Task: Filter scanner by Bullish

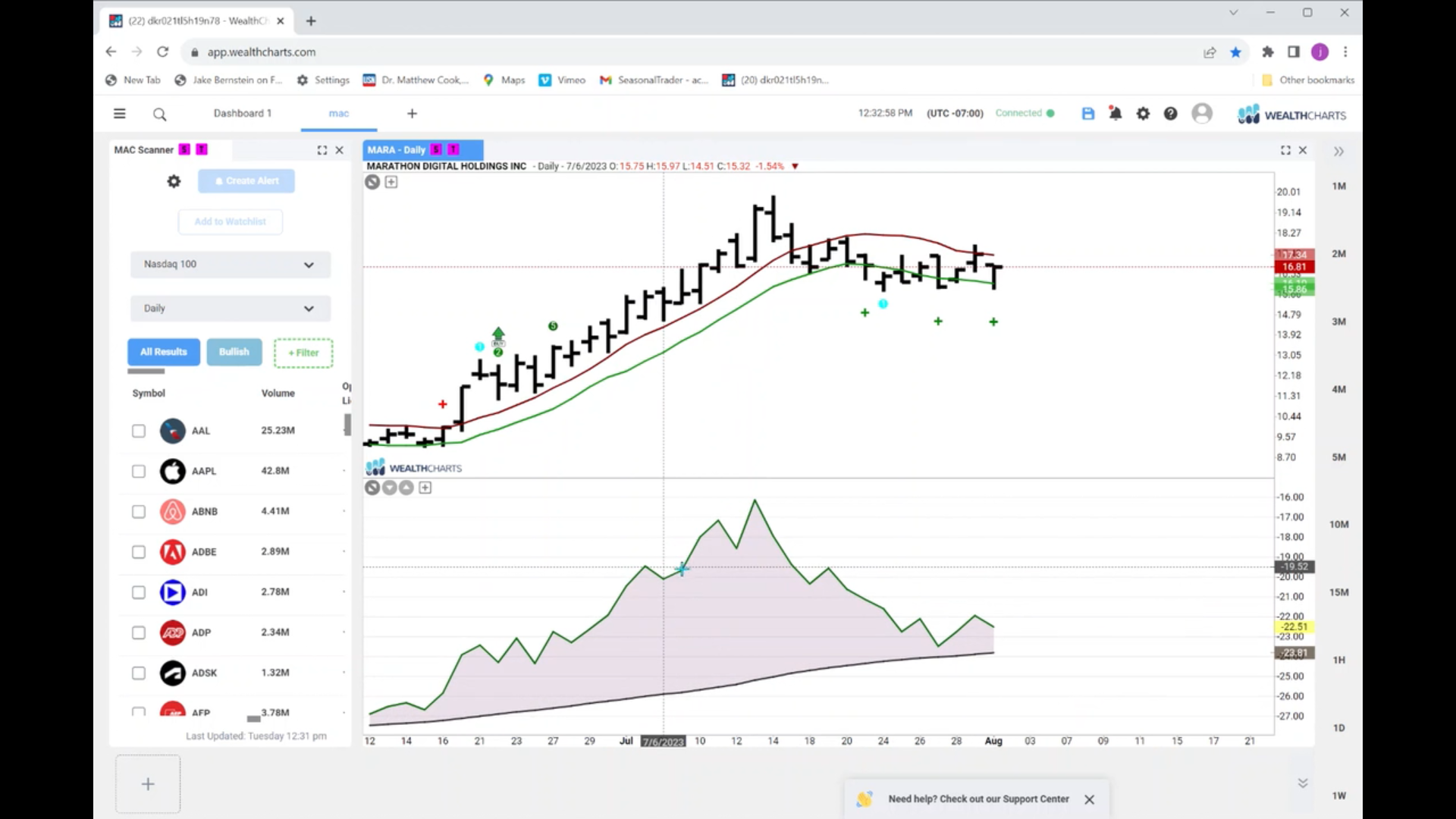Action: 234,352
